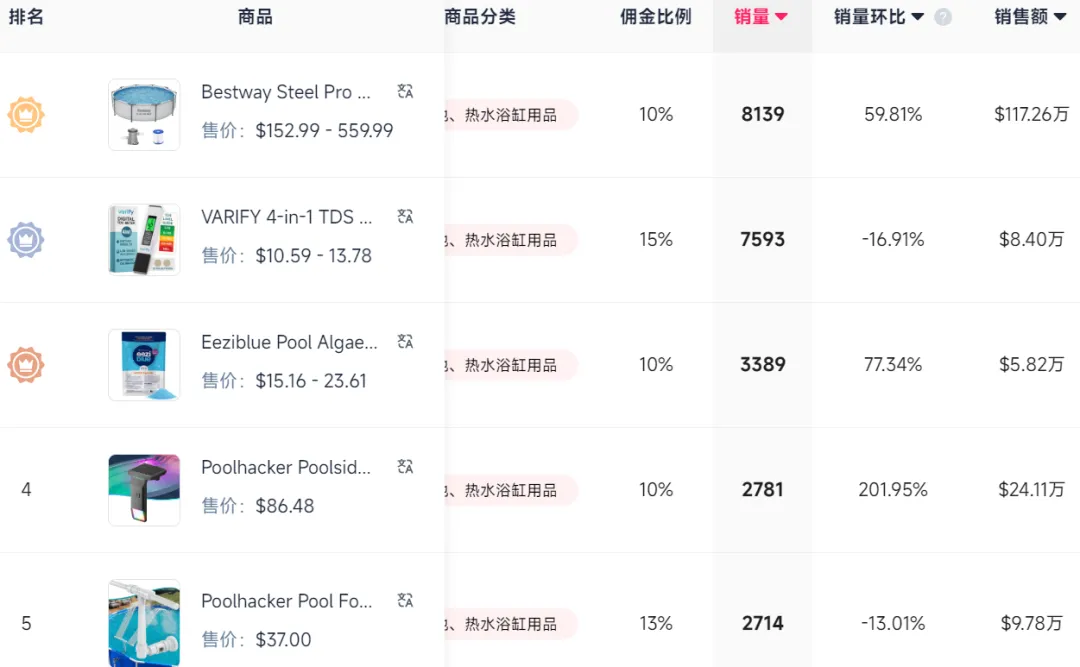Click the gold crown rank-one badge
The image size is (1080, 667).
[x=26, y=114]
